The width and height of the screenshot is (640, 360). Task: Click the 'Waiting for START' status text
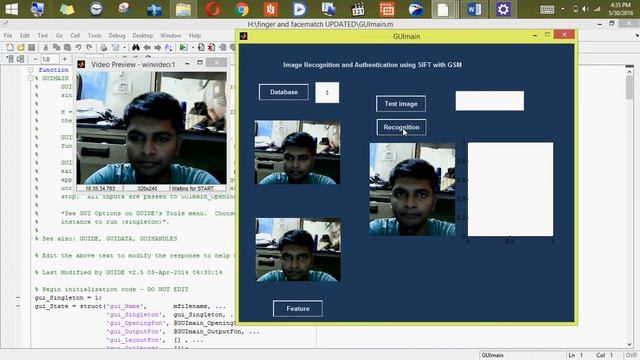click(192, 189)
